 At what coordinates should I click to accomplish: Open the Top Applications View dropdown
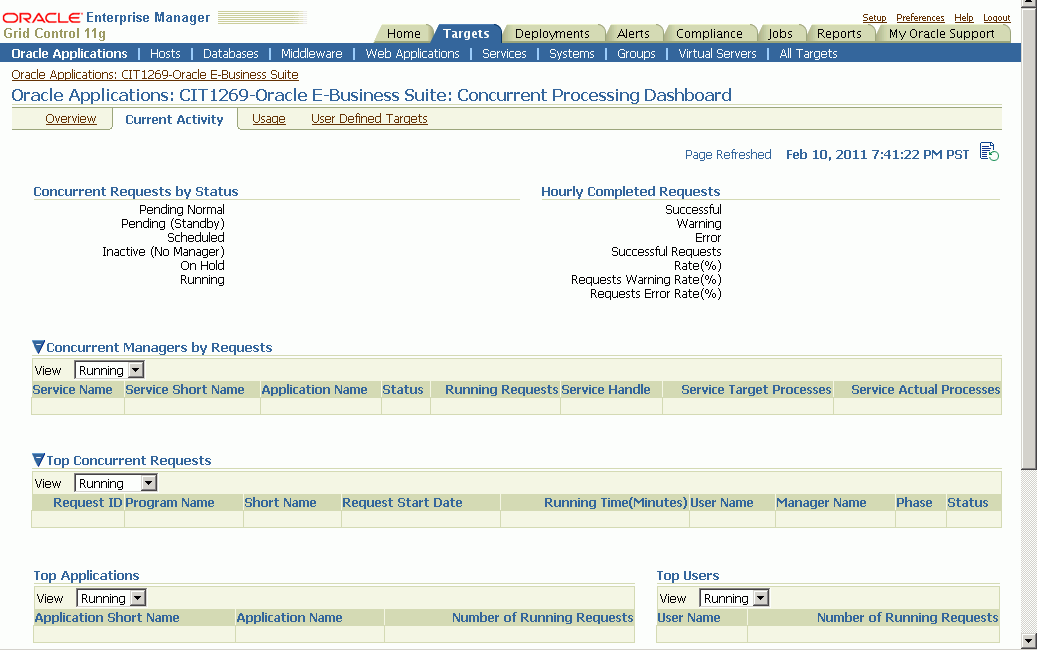coord(111,598)
